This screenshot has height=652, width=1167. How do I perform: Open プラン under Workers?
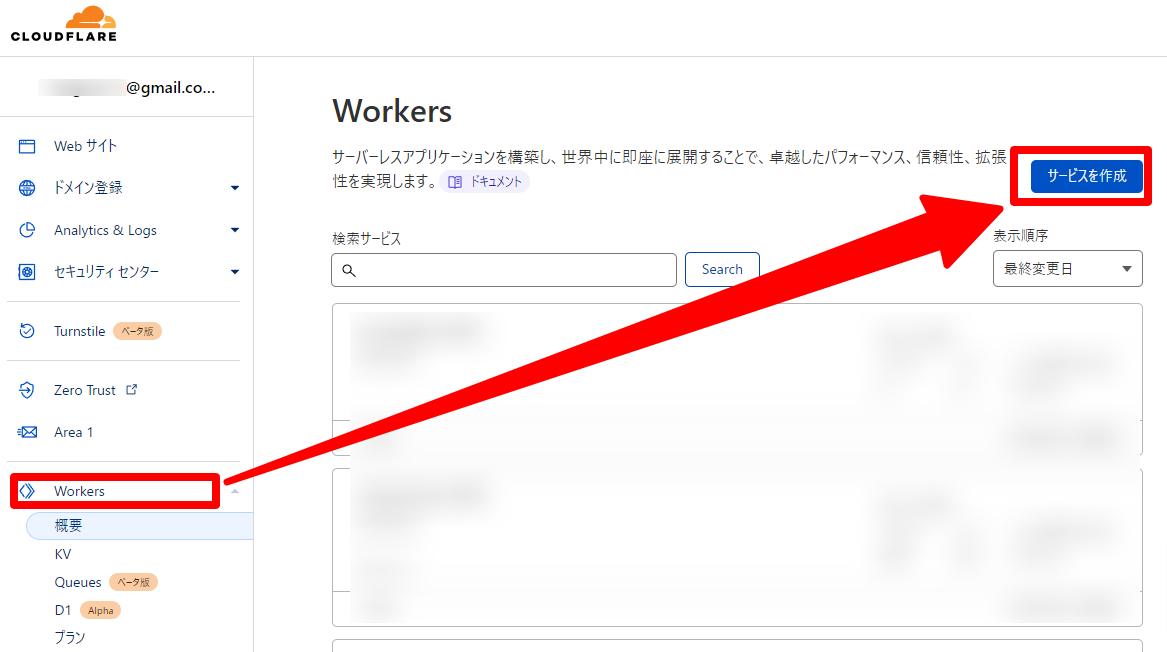coord(69,638)
